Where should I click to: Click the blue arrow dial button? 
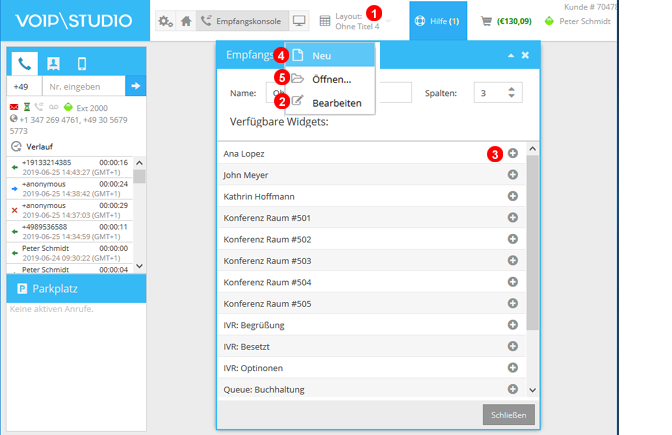click(135, 87)
